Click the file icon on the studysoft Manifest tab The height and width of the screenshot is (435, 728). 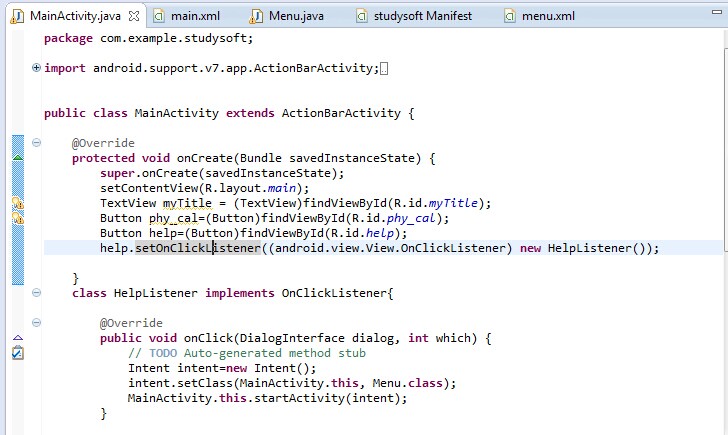click(x=352, y=16)
